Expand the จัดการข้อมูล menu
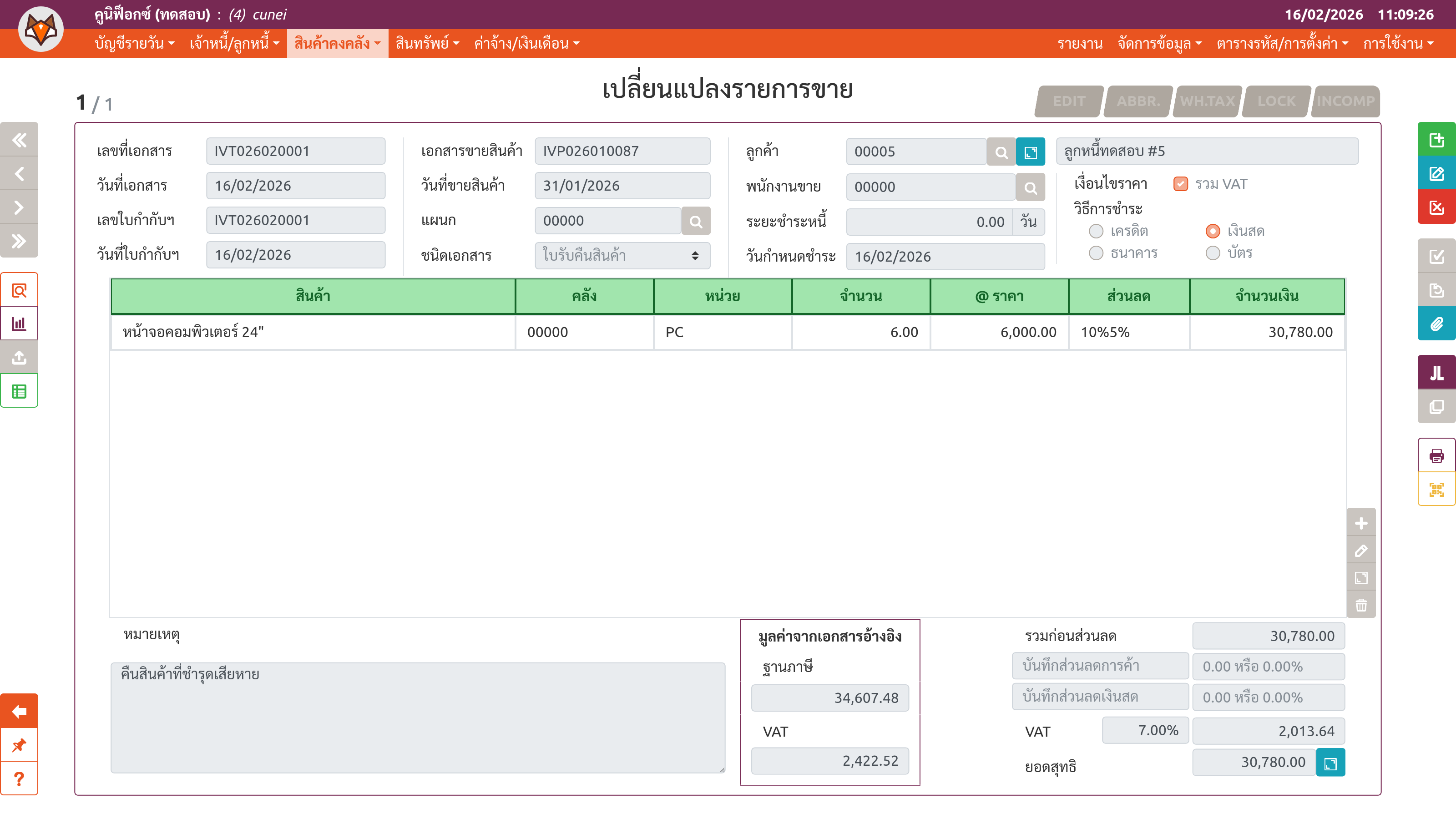The height and width of the screenshot is (819, 1456). [1159, 44]
